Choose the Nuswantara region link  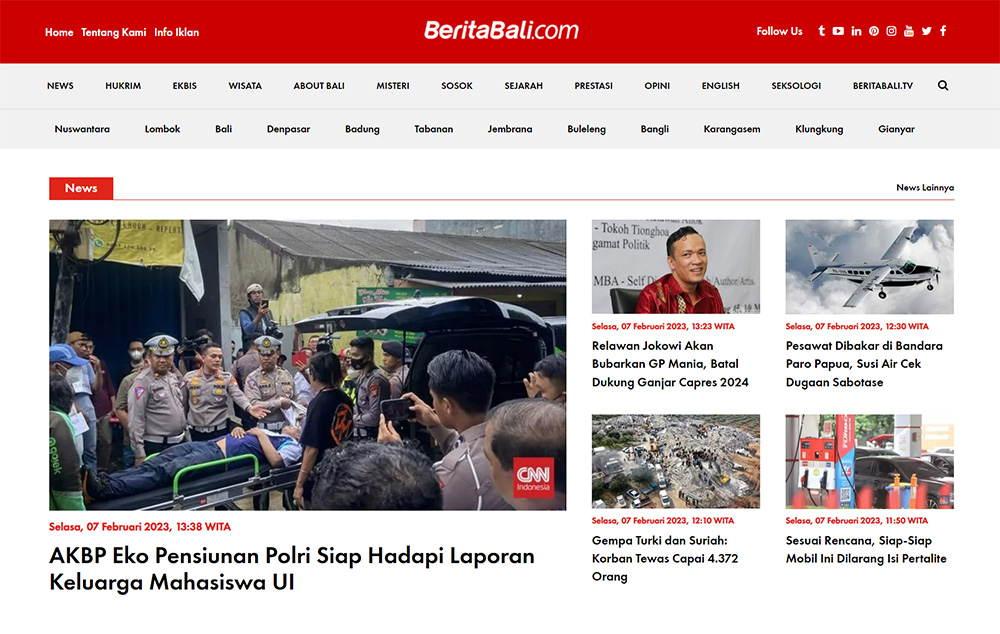[82, 129]
